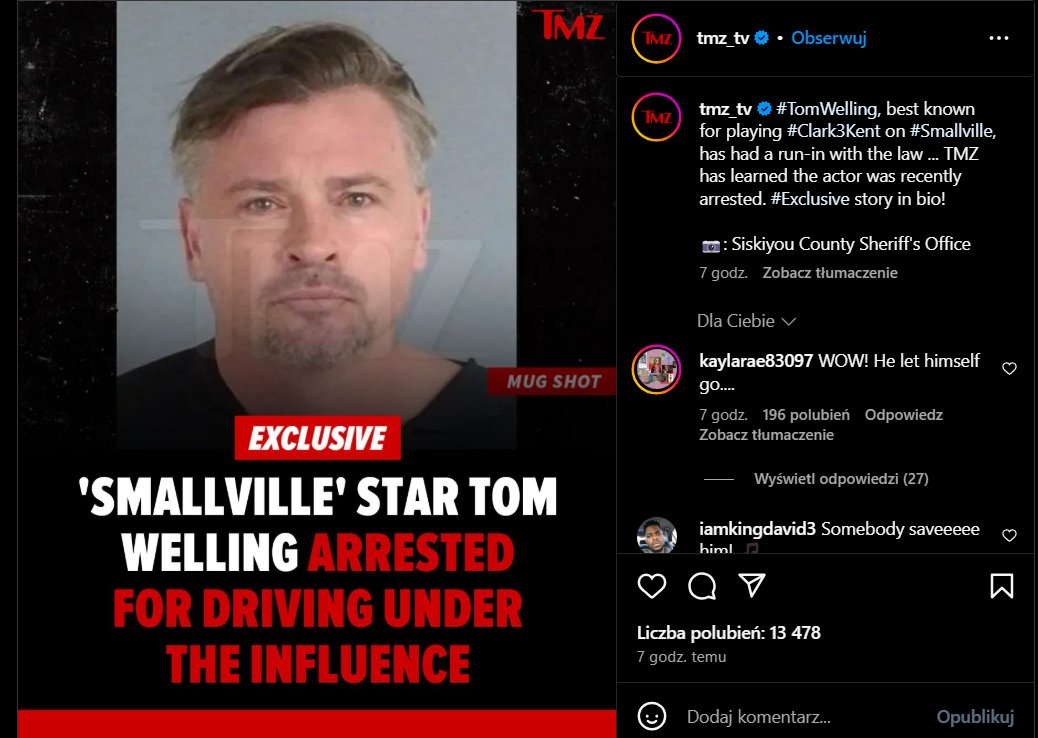Click Zobacz tłumaczenie under the caption
1038x738 pixels.
point(829,273)
